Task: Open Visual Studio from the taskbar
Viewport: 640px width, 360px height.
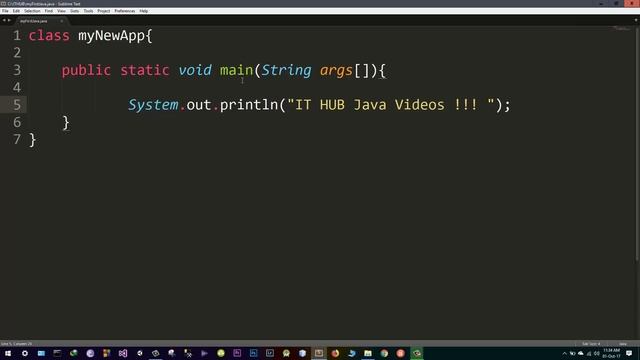Action: pos(122,353)
